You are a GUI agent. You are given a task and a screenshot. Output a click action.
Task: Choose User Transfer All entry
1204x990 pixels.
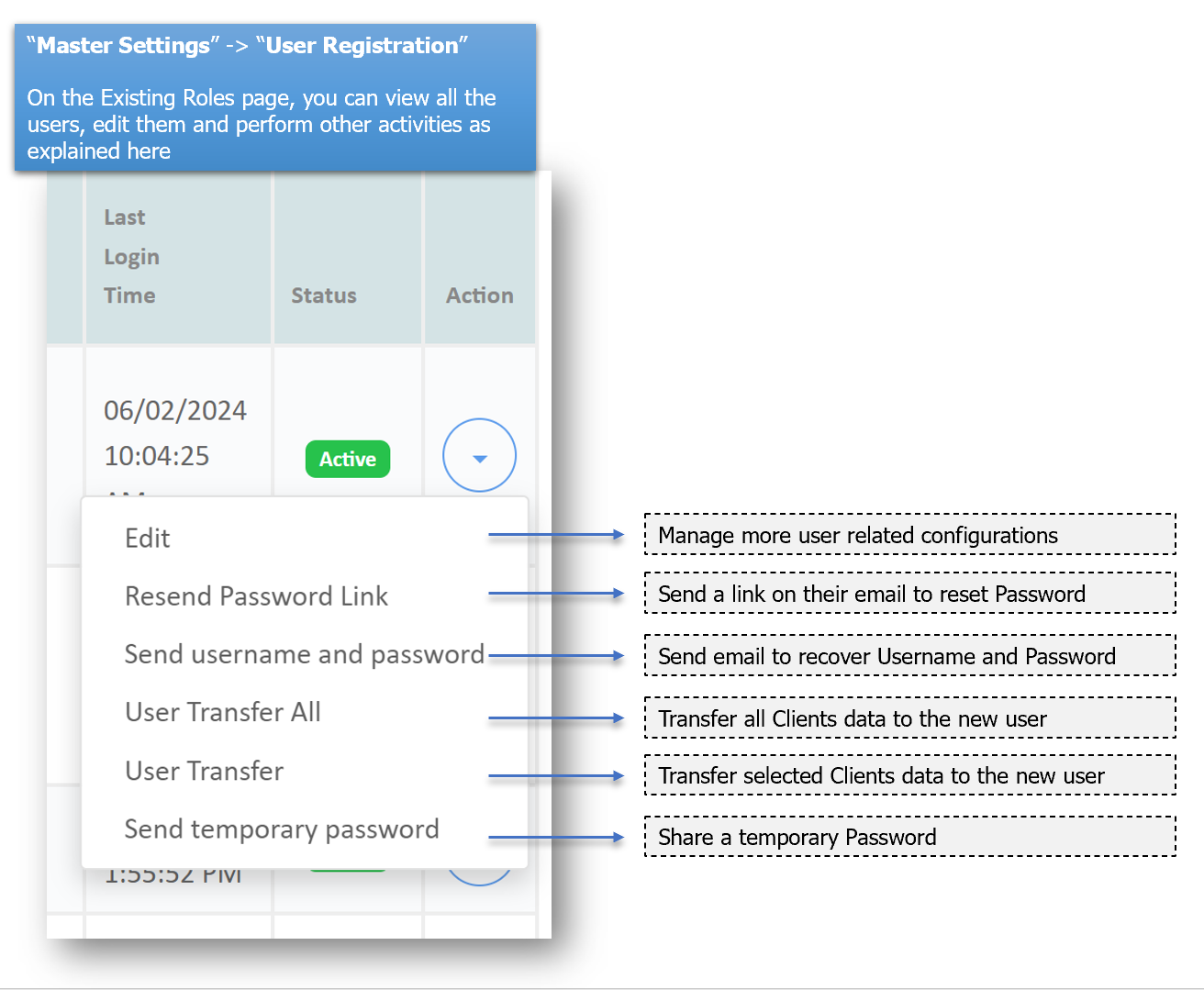pyautogui.click(x=223, y=712)
